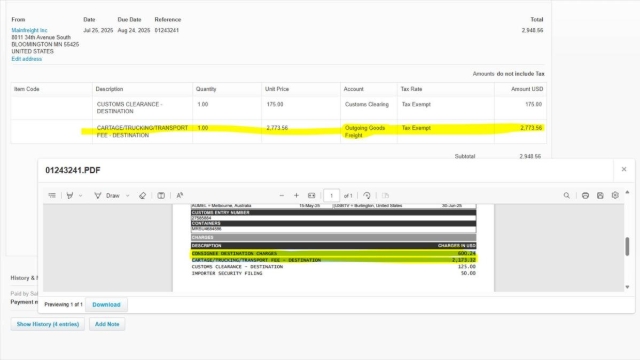Click the Total value 2,948.56 at top

(x=532, y=30)
